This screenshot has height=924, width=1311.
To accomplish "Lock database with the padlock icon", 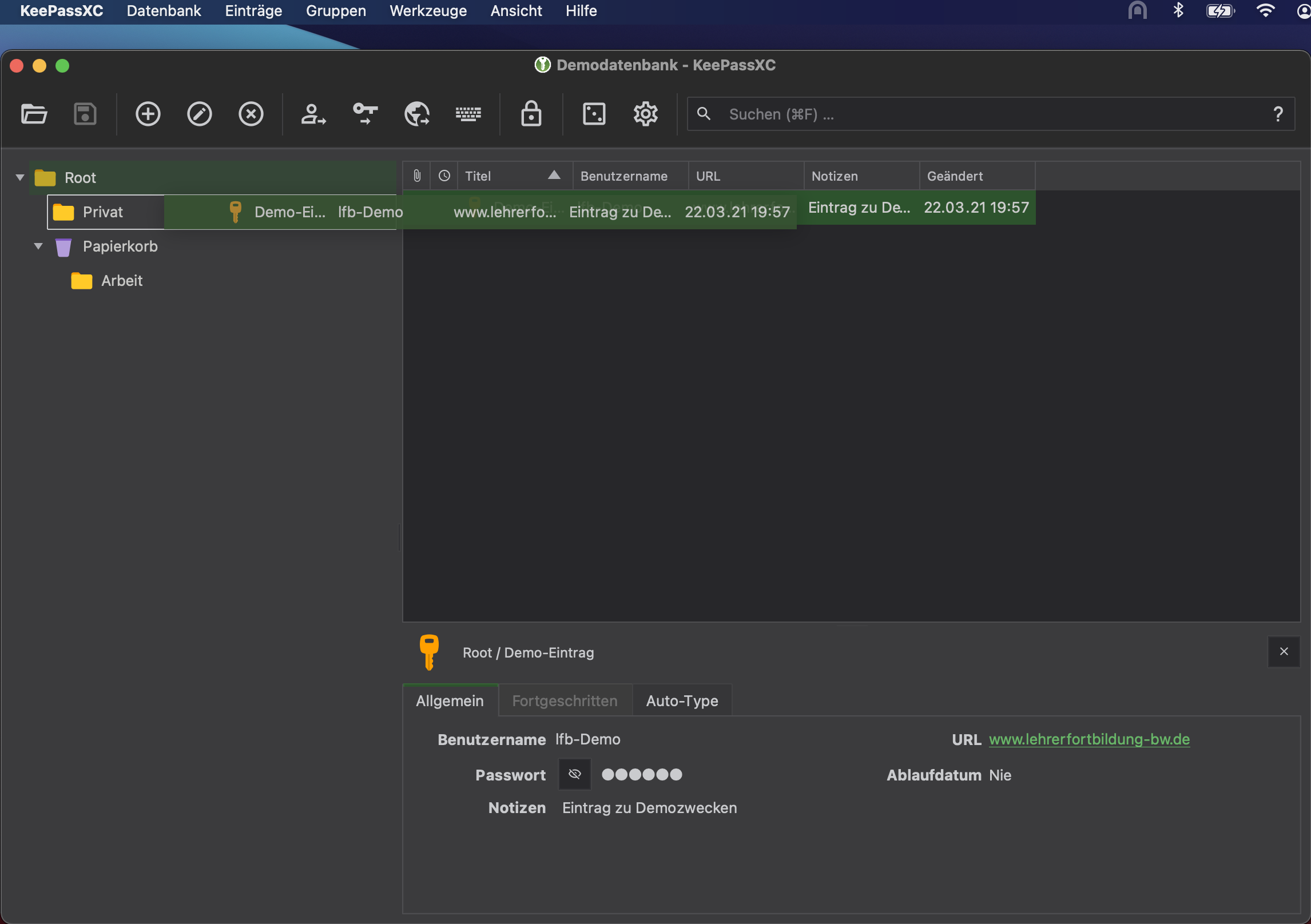I will pos(531,114).
